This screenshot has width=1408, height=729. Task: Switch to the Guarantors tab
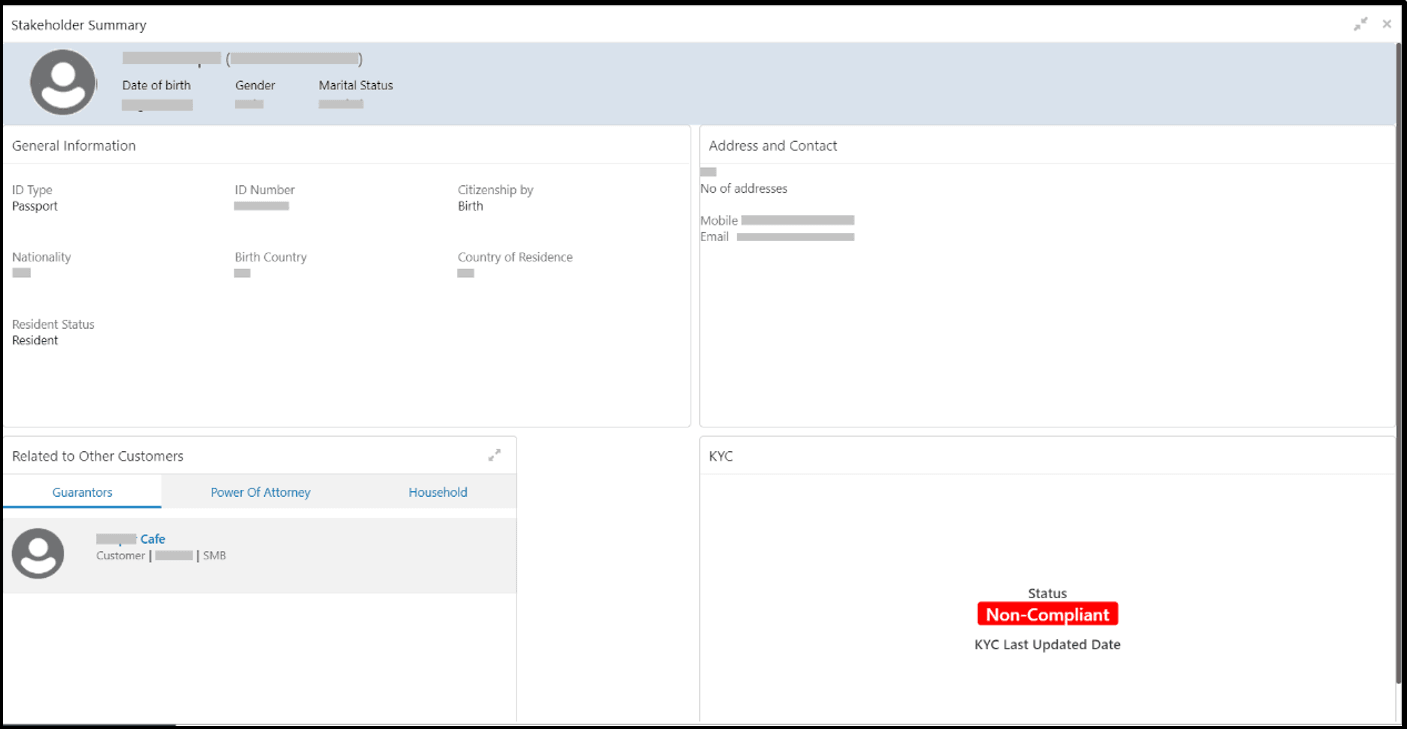pos(82,492)
